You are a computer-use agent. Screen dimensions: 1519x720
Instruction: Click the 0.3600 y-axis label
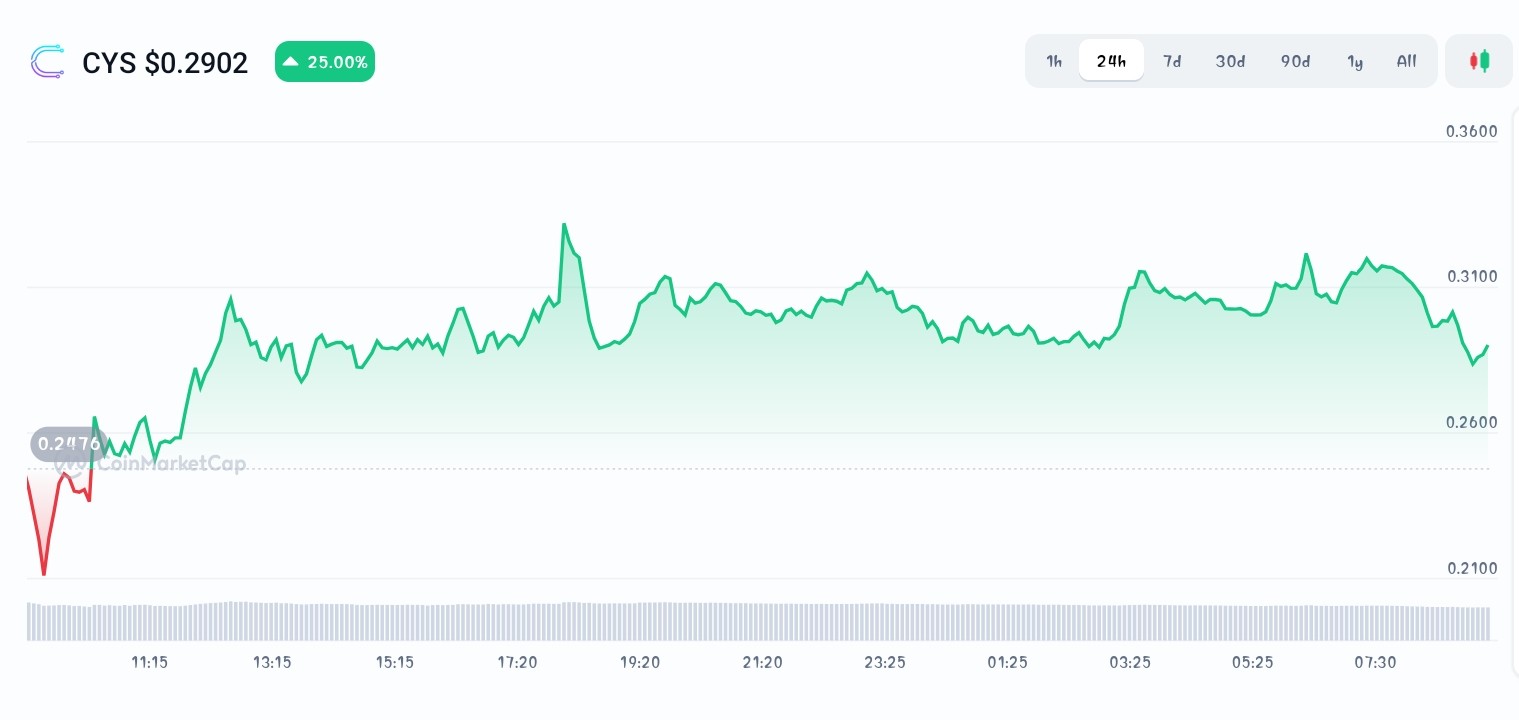1472,131
